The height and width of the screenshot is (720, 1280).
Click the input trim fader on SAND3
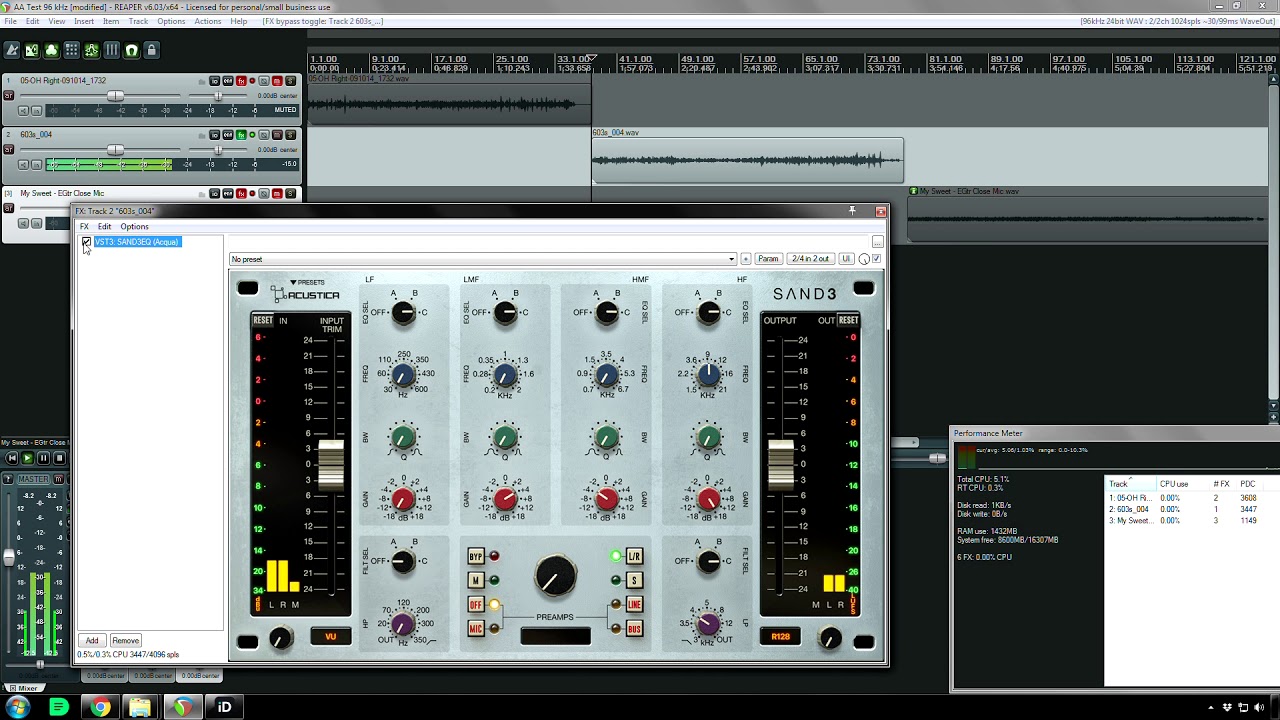click(331, 463)
